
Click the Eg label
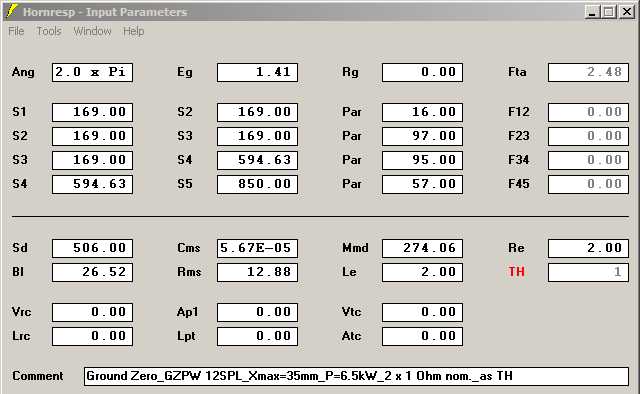[x=184, y=73]
